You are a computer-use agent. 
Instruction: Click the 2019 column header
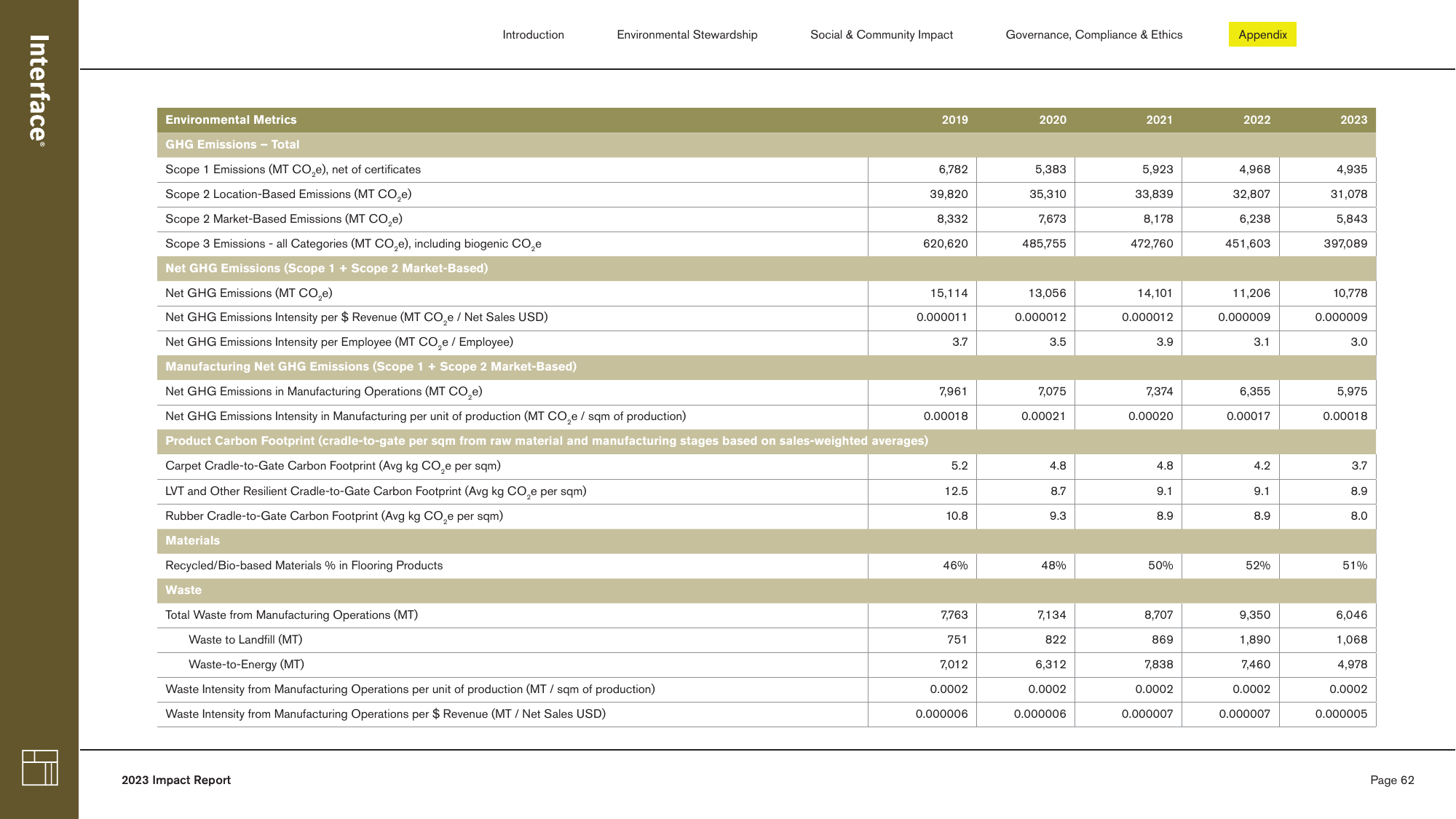pyautogui.click(x=954, y=120)
